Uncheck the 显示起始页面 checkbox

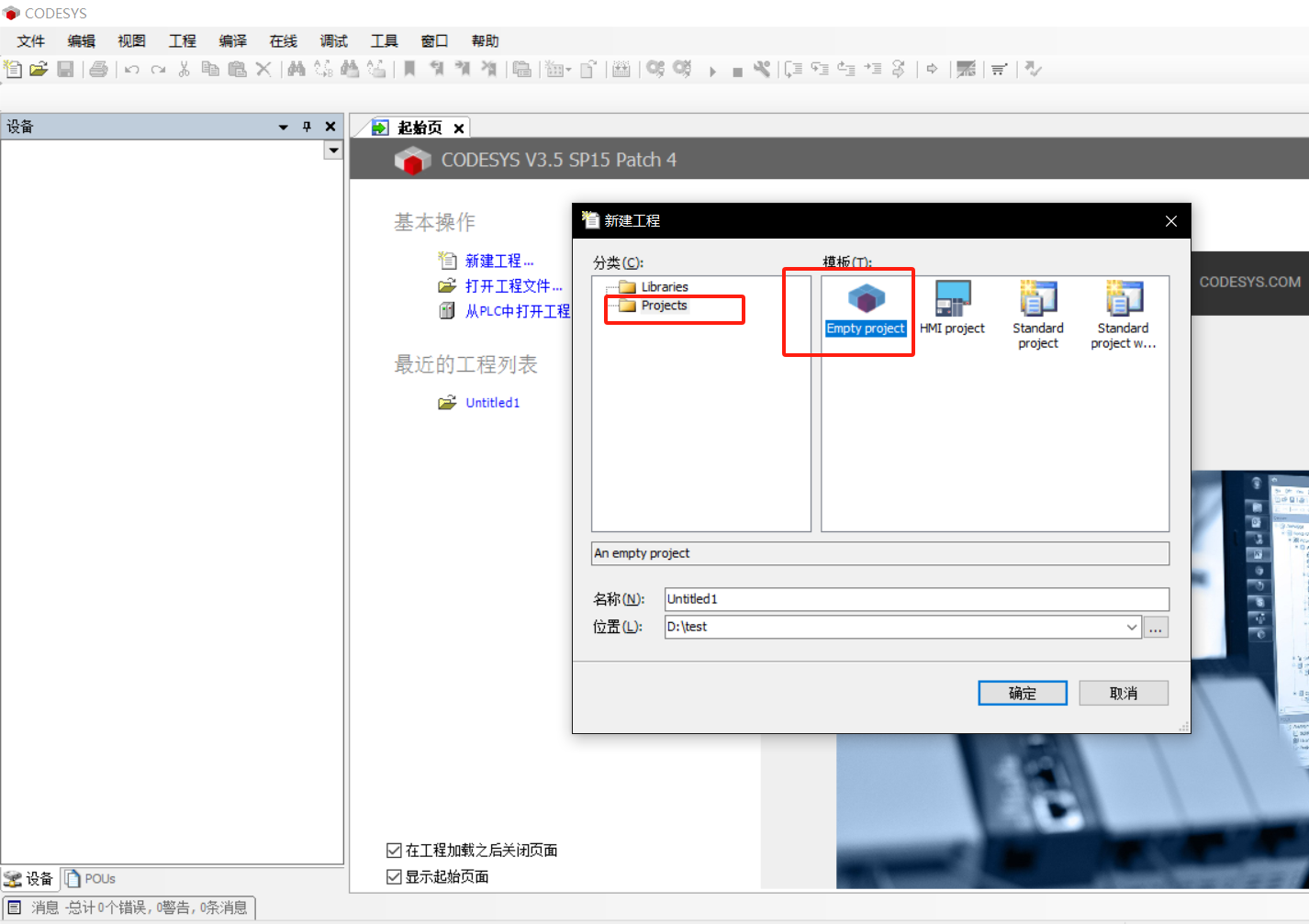pyautogui.click(x=395, y=877)
